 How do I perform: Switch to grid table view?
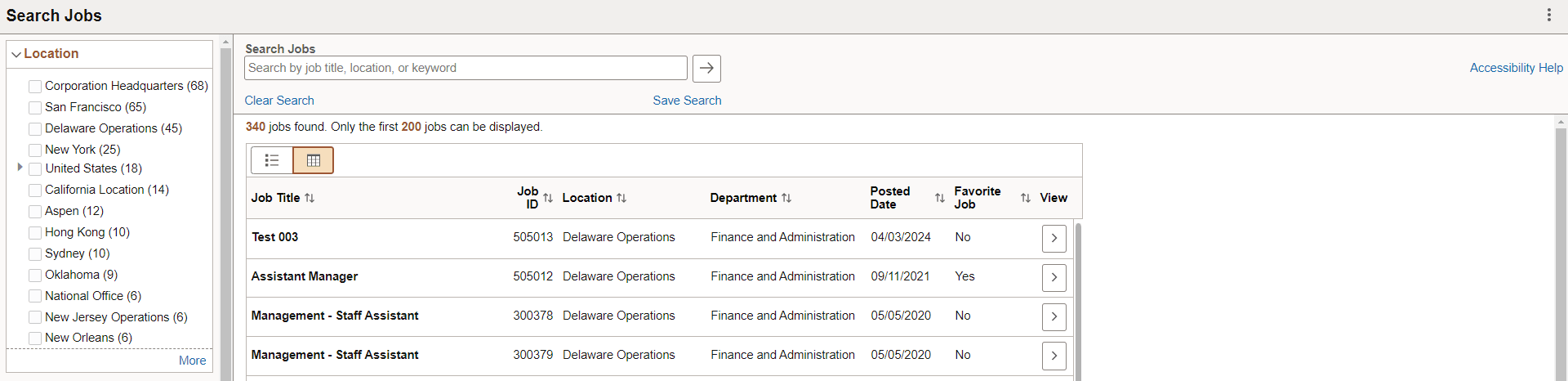click(x=313, y=160)
